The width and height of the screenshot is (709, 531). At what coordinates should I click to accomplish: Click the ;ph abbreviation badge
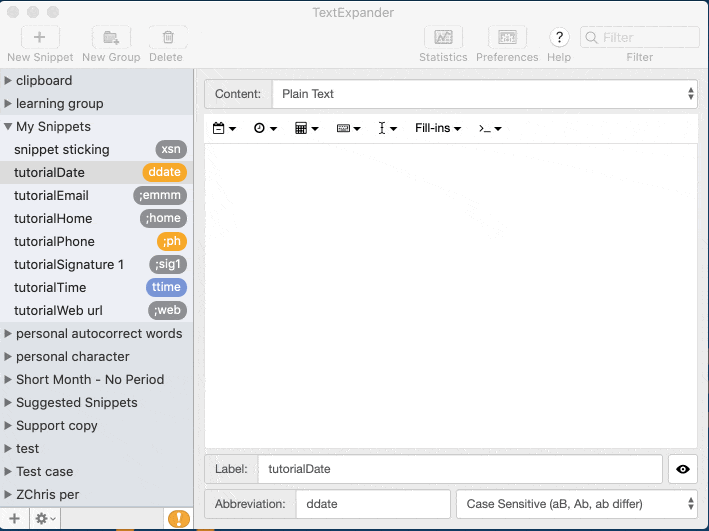[172, 241]
